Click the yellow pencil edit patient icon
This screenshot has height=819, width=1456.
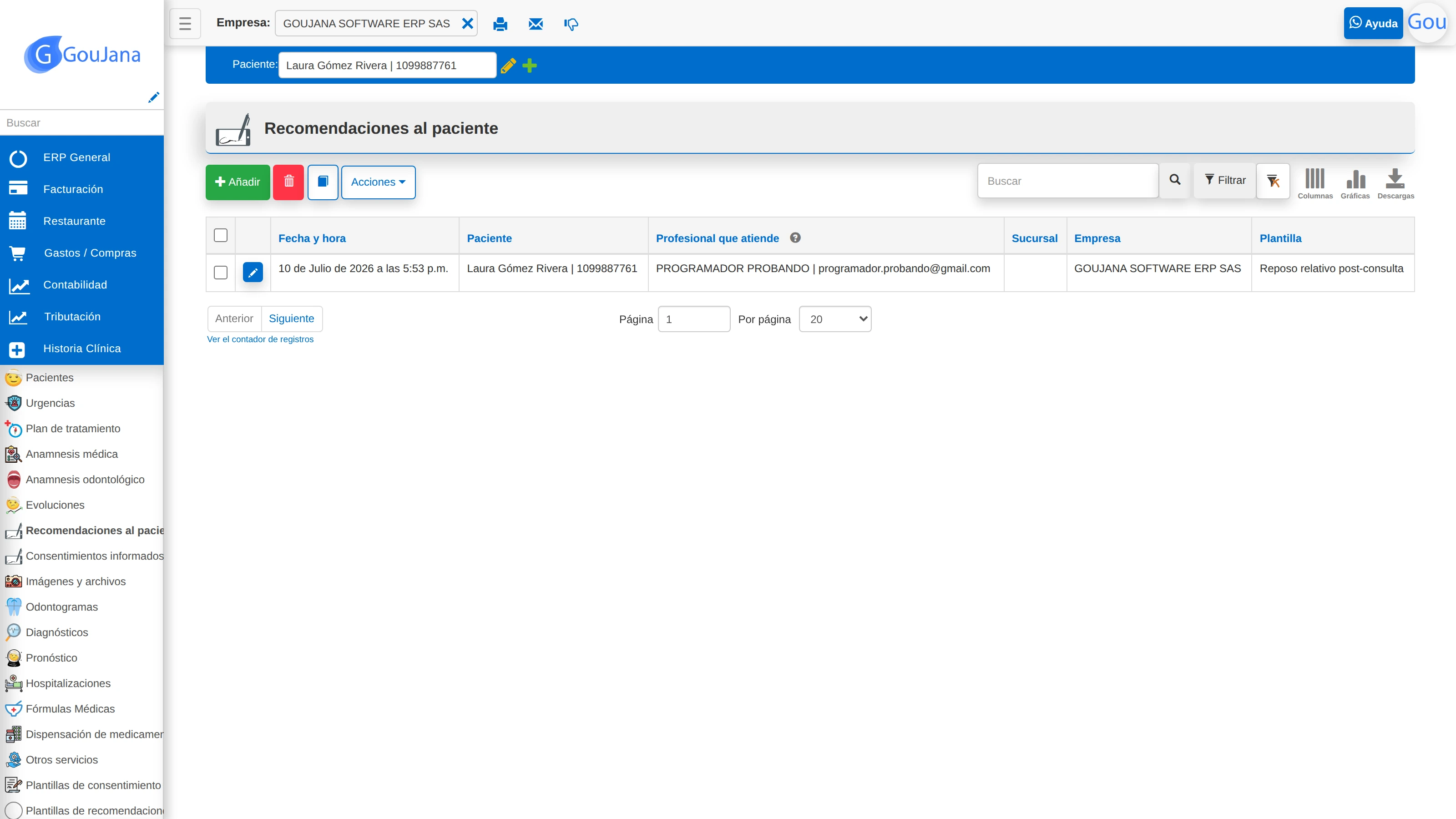point(508,66)
